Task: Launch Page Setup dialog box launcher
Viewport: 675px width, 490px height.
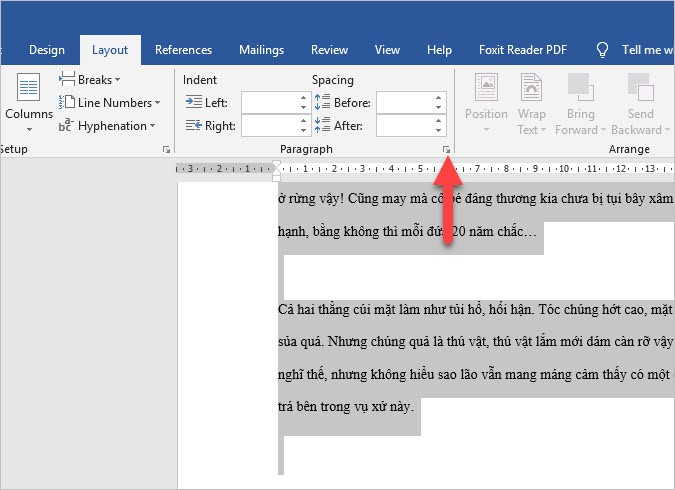Action: [x=166, y=149]
